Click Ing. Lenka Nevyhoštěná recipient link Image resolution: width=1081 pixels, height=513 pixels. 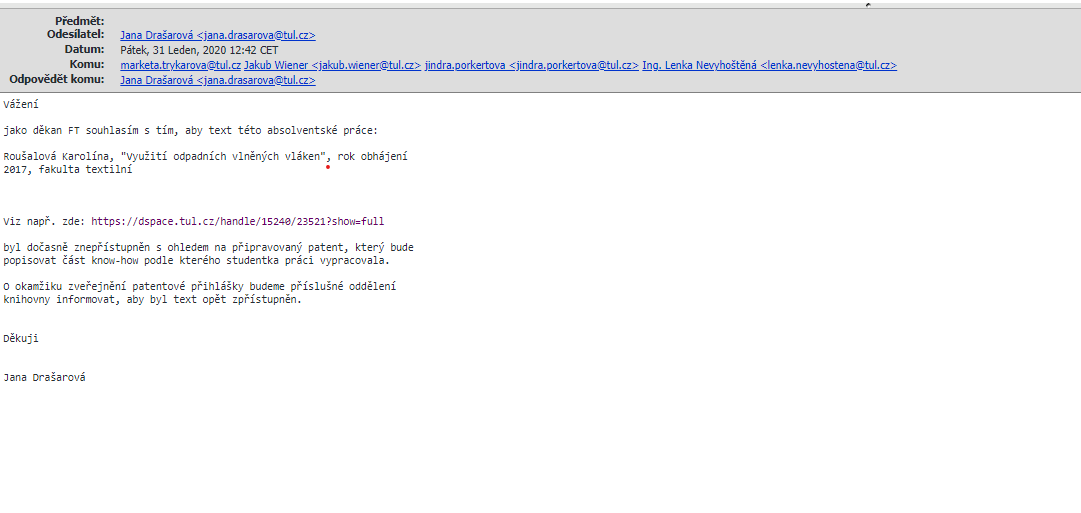click(769, 65)
